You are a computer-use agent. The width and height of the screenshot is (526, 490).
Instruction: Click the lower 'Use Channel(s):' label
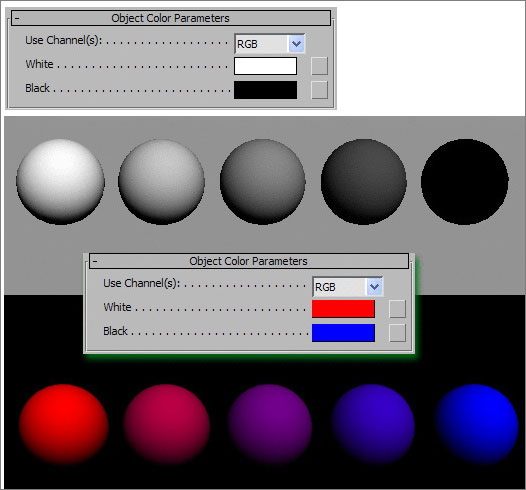pos(141,283)
